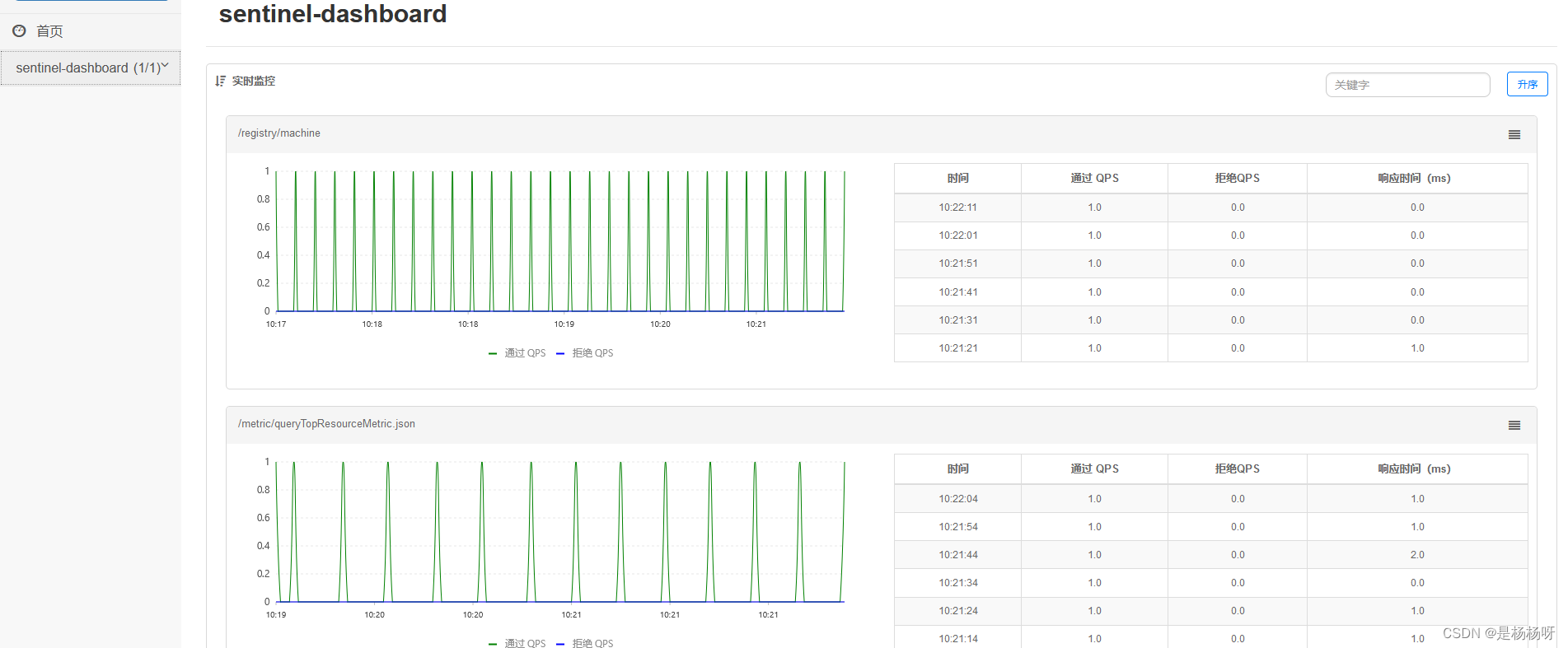The image size is (1568, 648).
Task: Select the 10:22:04 time cell
Action: pos(957,499)
